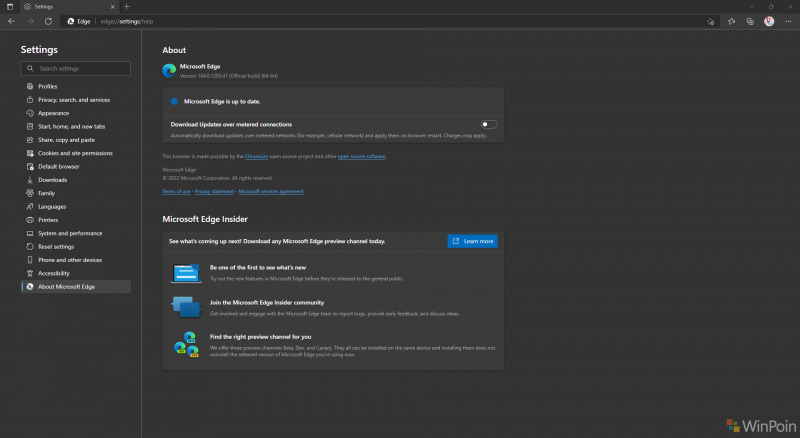This screenshot has height=438, width=800.
Task: Go to Privacy, search, and services
Action: (x=76, y=100)
